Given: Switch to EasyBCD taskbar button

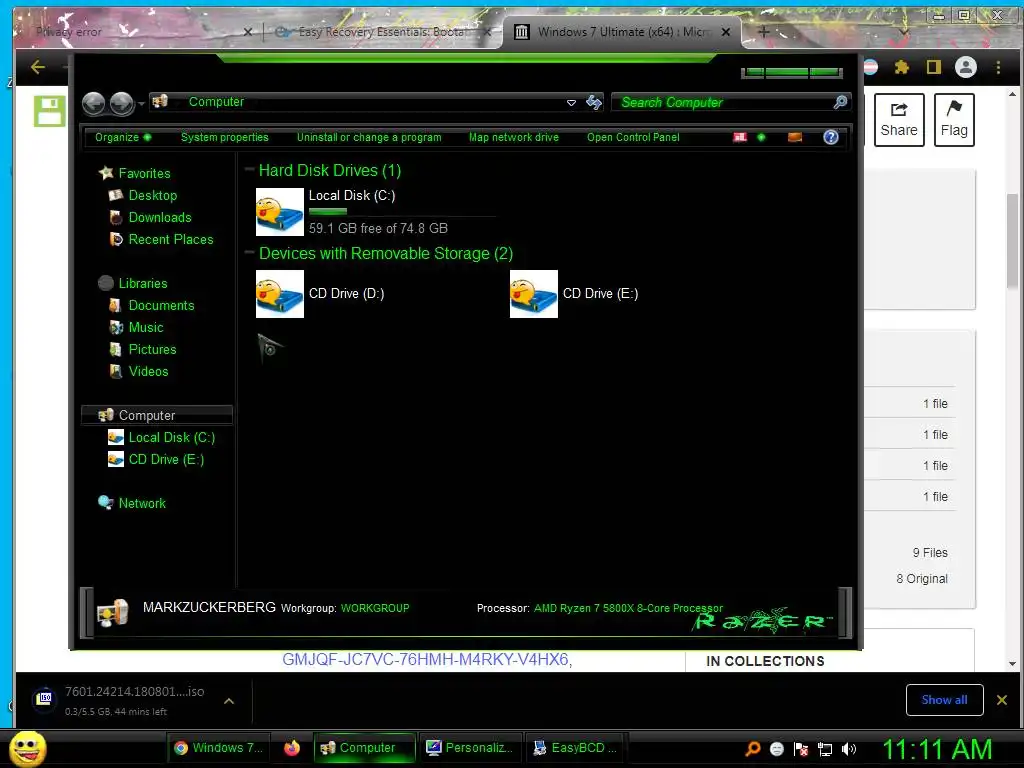Looking at the screenshot, I should (575, 748).
